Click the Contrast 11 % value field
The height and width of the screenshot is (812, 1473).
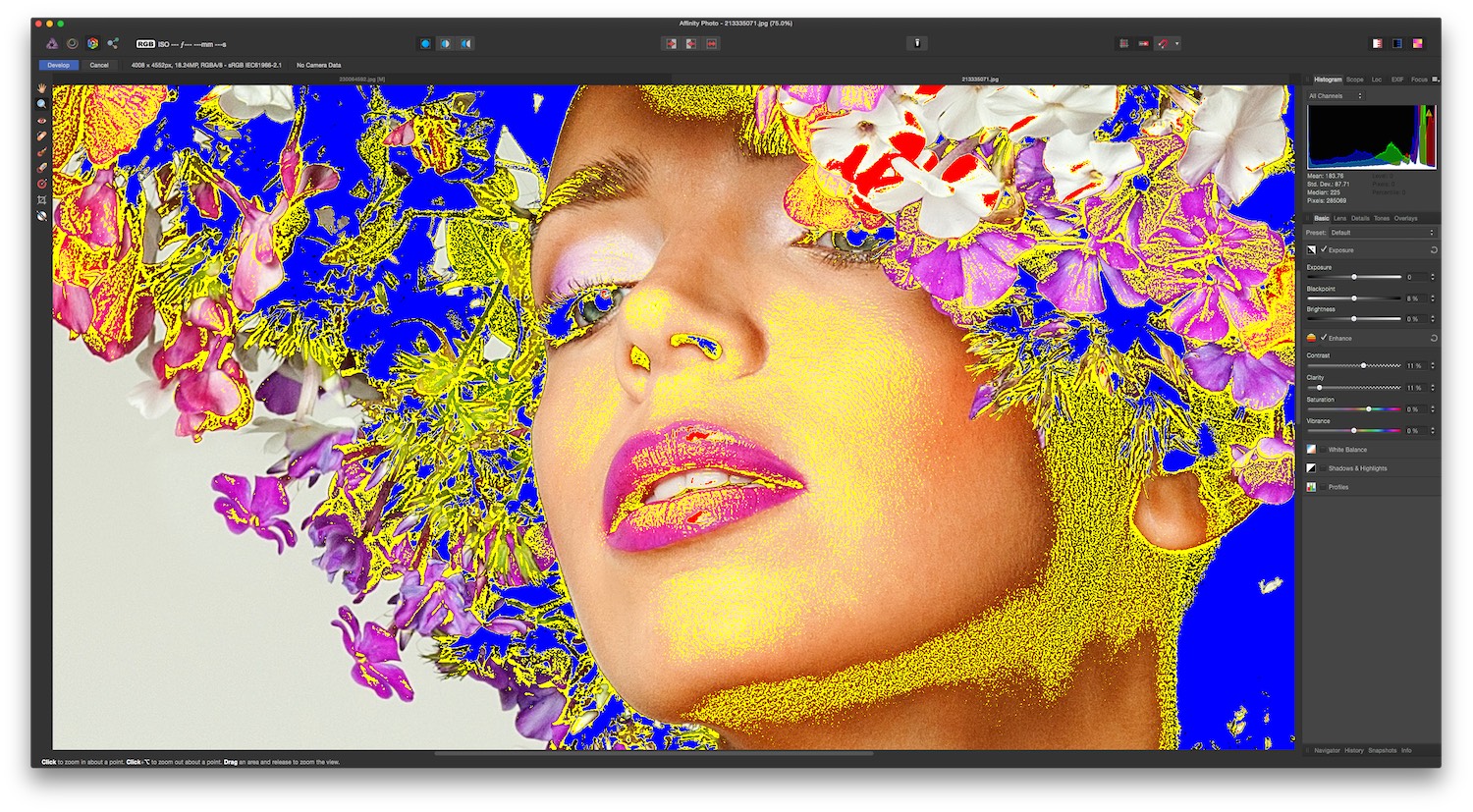1415,365
